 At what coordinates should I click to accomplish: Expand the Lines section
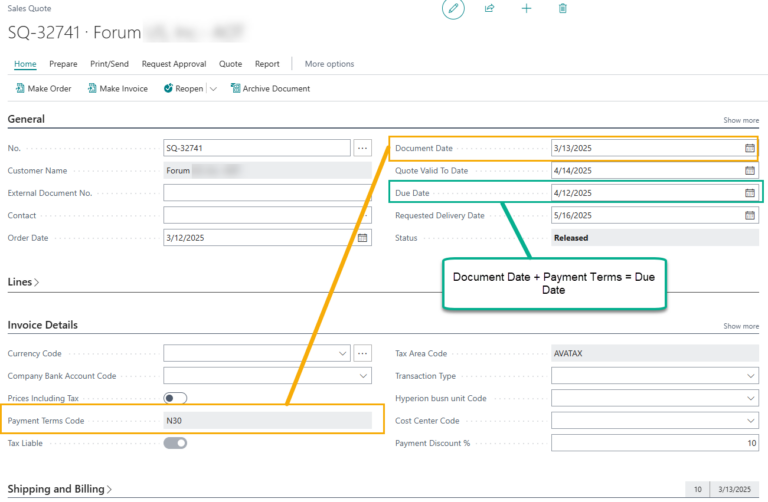pyautogui.click(x=23, y=282)
